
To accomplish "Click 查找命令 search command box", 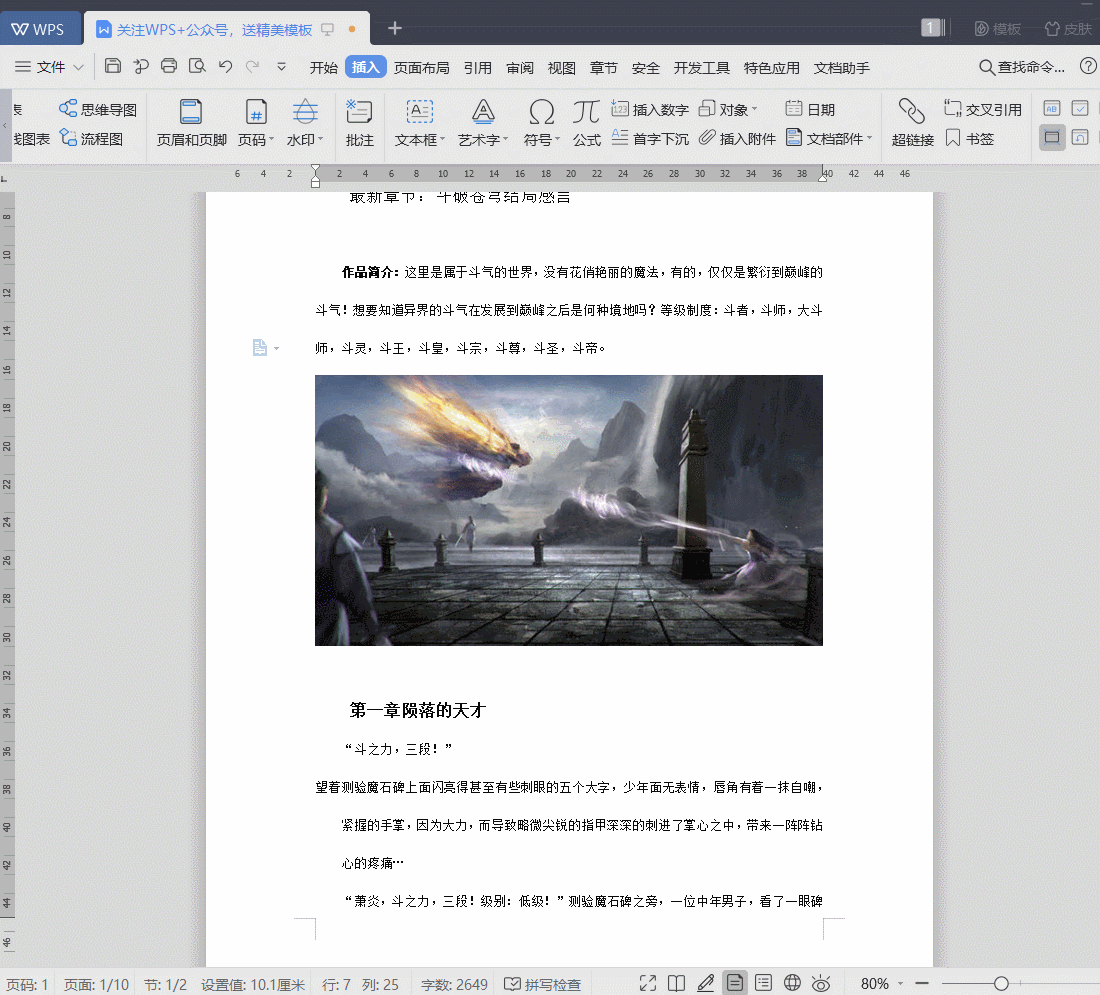I will pyautogui.click(x=1022, y=67).
